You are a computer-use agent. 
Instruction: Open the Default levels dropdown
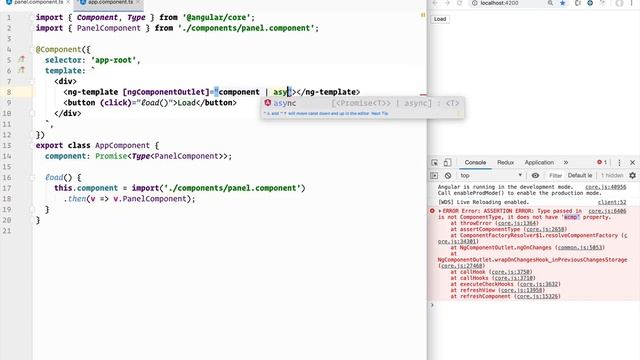[x=580, y=176]
